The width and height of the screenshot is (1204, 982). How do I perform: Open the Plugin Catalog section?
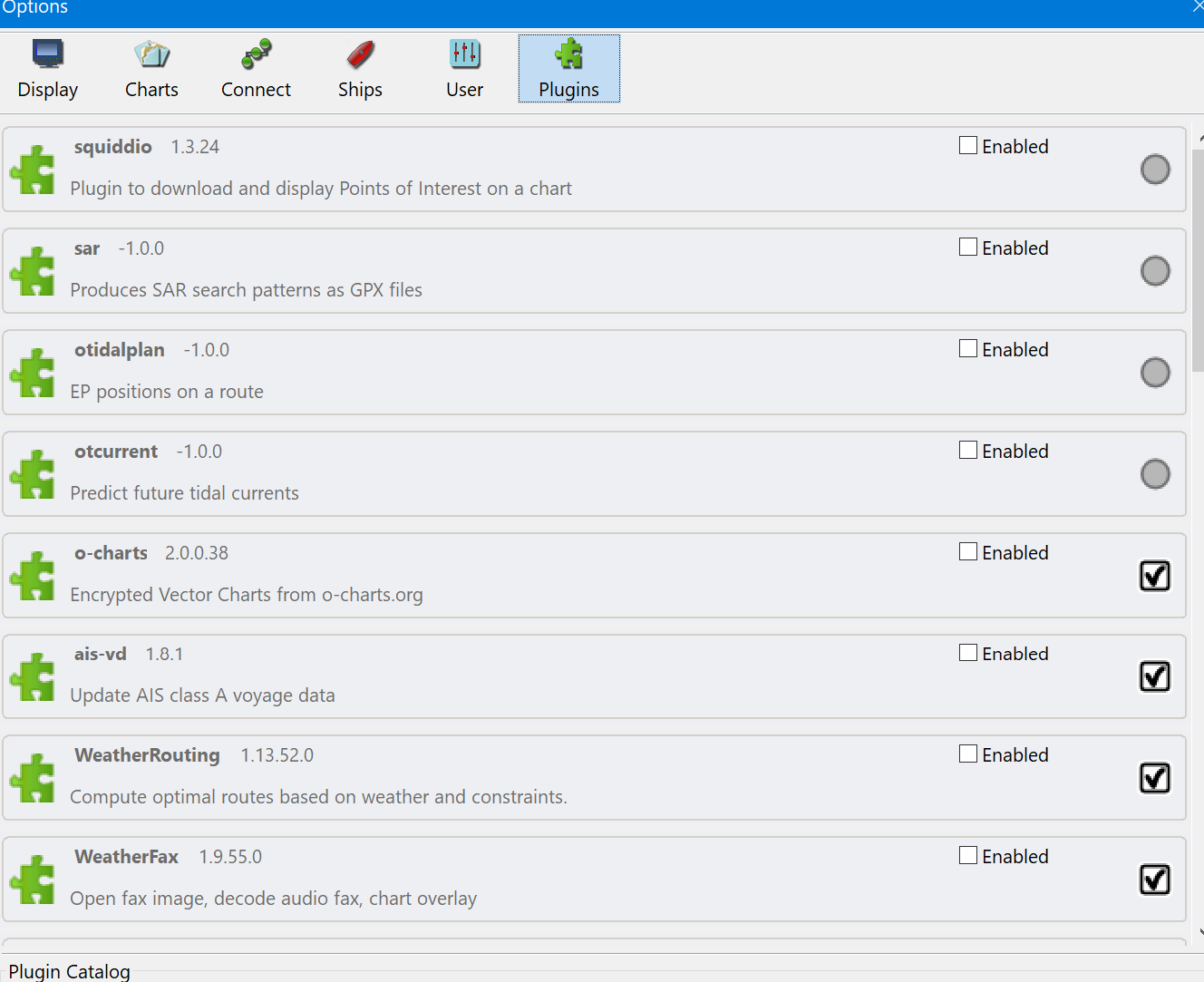[70, 971]
